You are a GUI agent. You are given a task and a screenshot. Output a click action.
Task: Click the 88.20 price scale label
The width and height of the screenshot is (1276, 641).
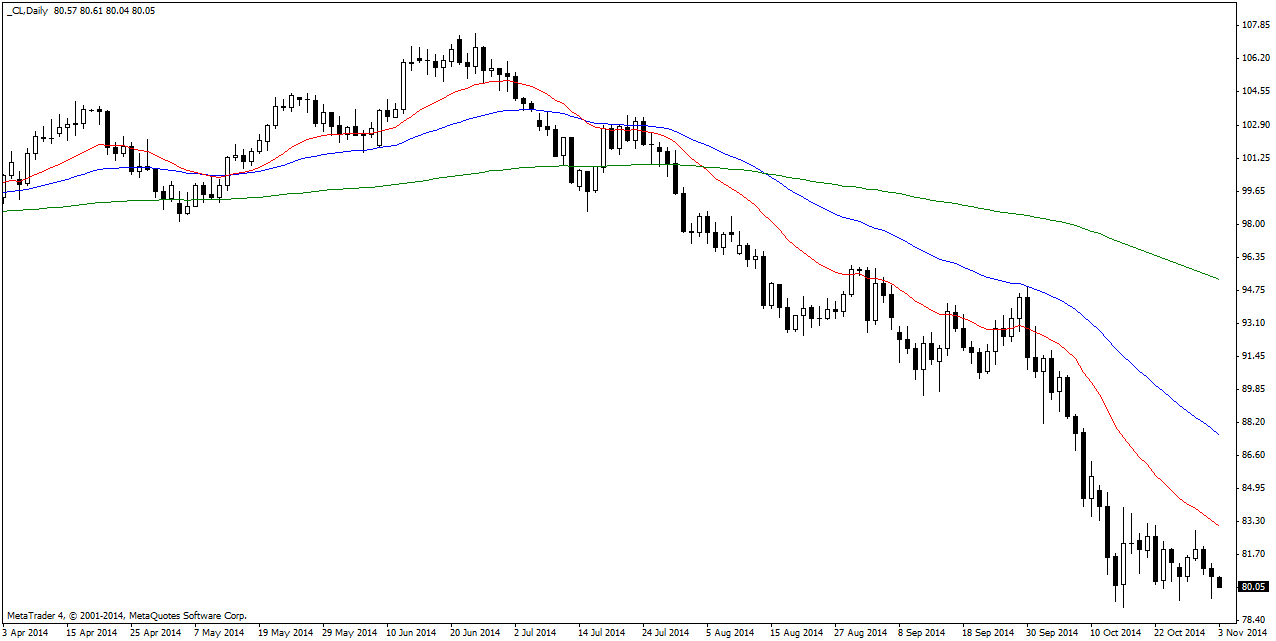[1254, 422]
